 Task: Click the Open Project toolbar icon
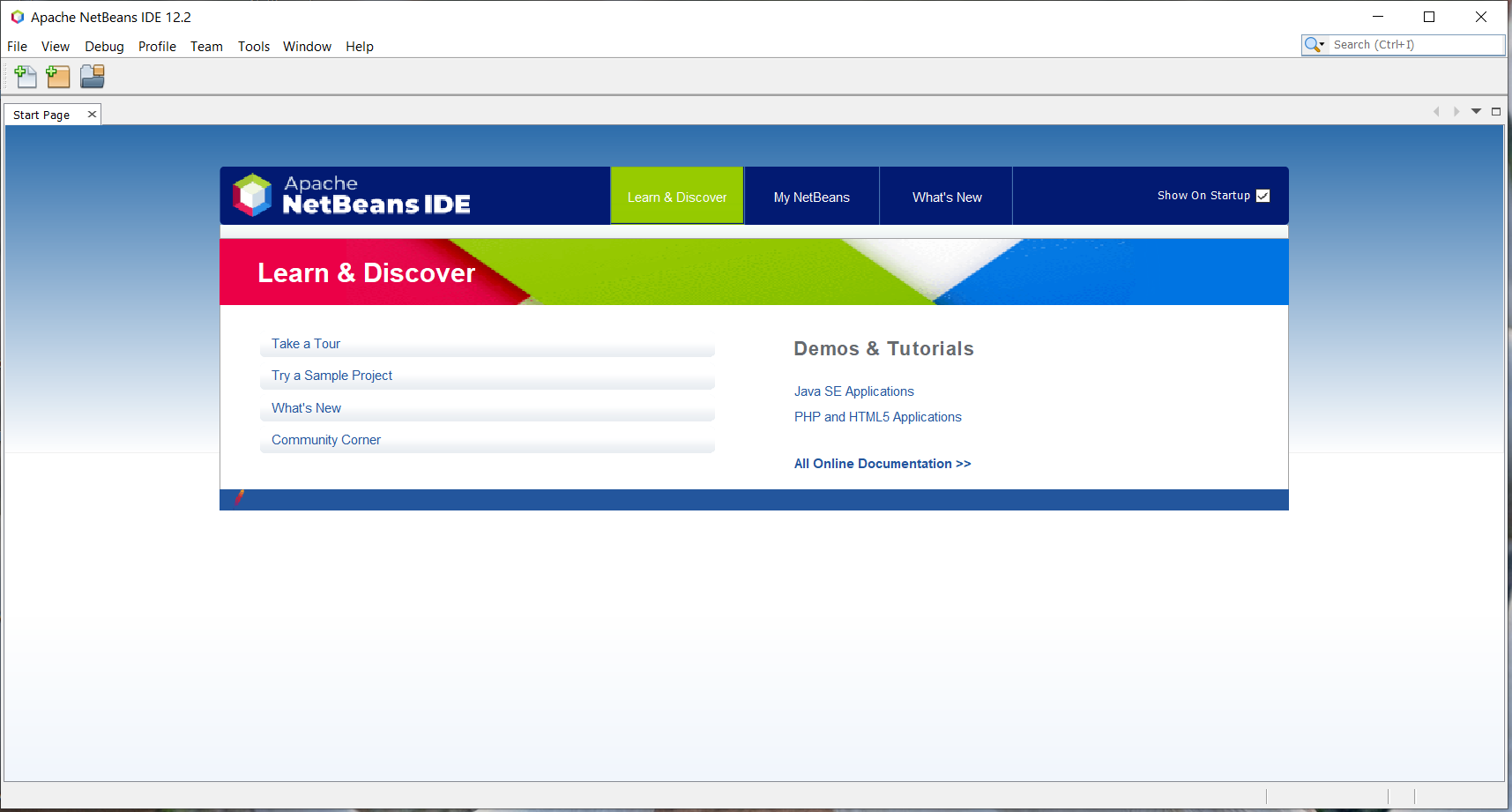pos(93,78)
